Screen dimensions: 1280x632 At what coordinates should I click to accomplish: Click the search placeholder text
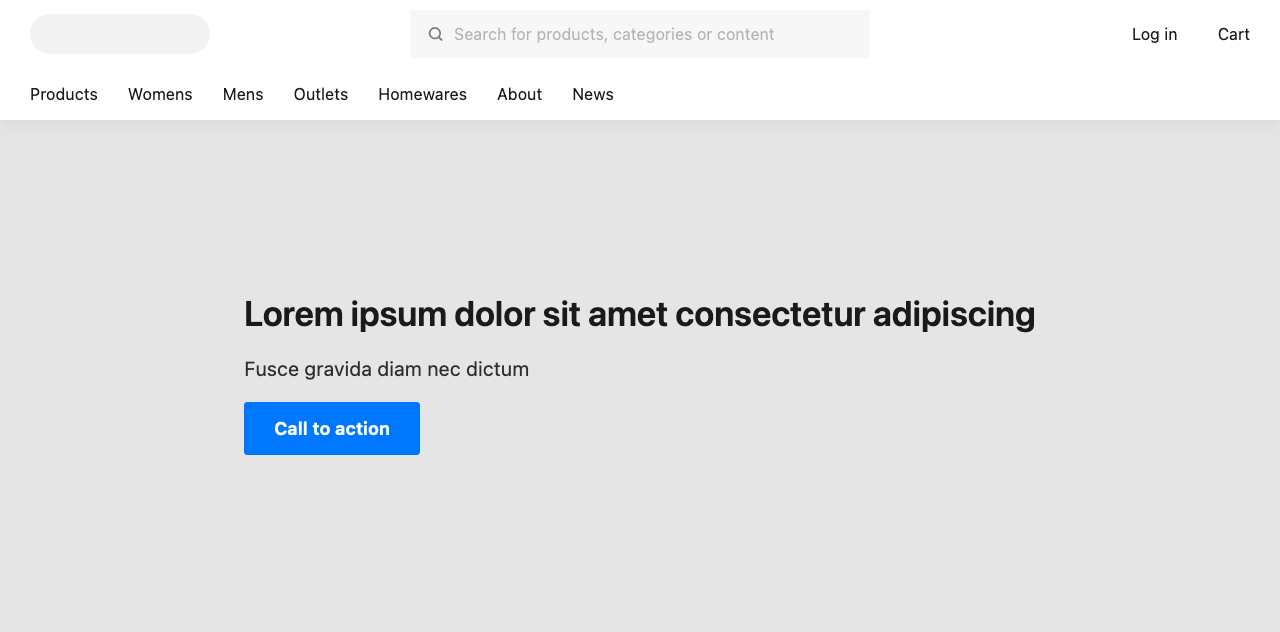click(613, 33)
